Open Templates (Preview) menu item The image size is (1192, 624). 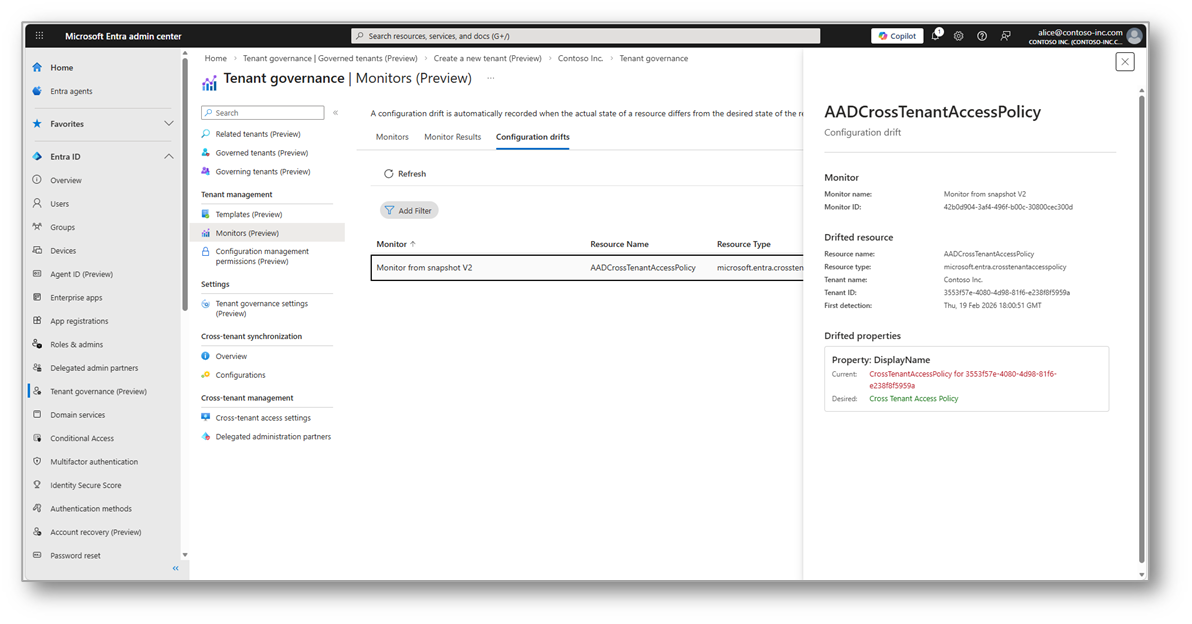[x=249, y=214]
